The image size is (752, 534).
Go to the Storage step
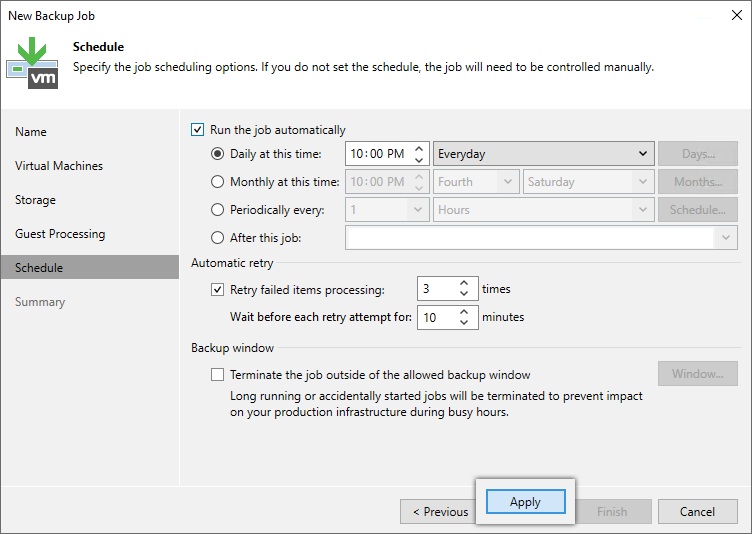point(35,200)
